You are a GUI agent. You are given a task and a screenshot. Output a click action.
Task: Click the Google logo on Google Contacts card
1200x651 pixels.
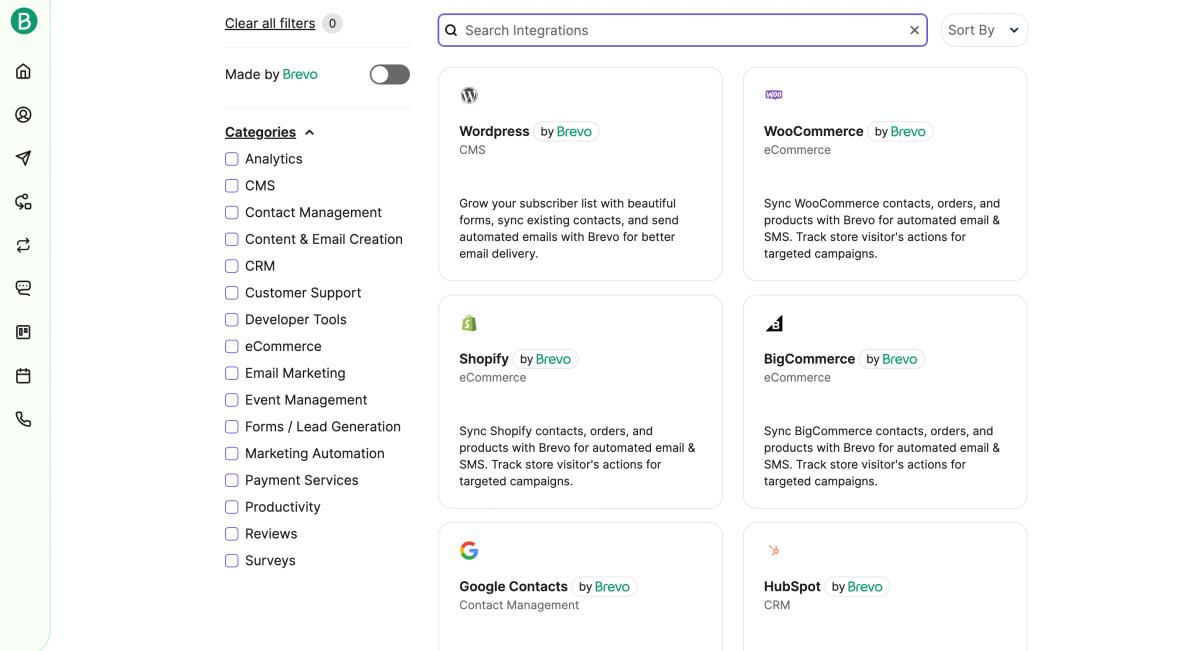click(x=469, y=550)
